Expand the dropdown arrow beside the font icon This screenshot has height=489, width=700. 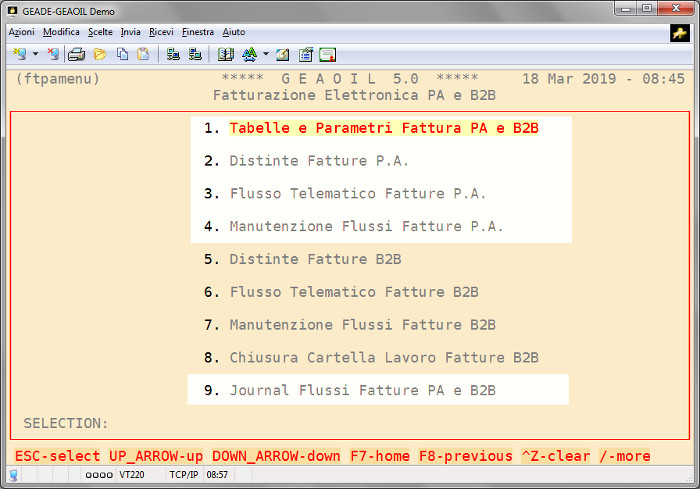click(x=265, y=54)
